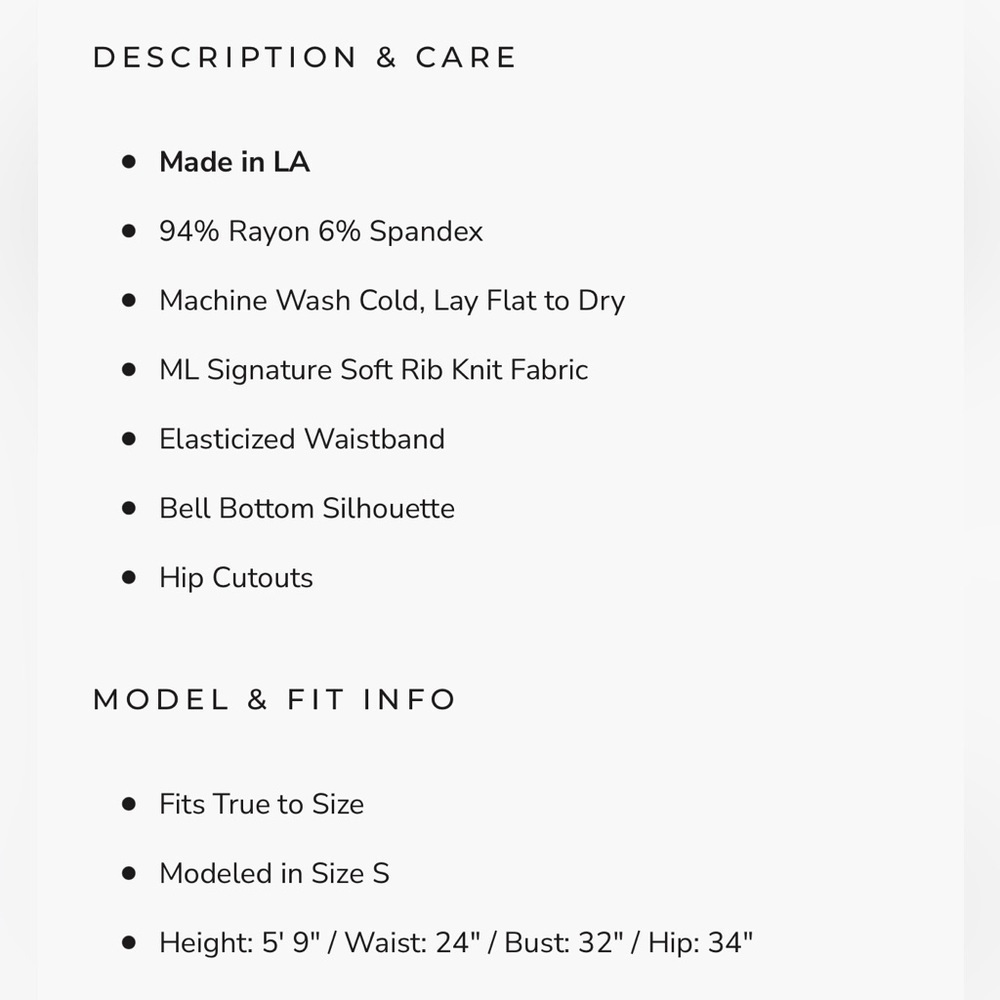The height and width of the screenshot is (1000, 1000).
Task: Click the Model & Fit Info heading
Action: (x=274, y=700)
